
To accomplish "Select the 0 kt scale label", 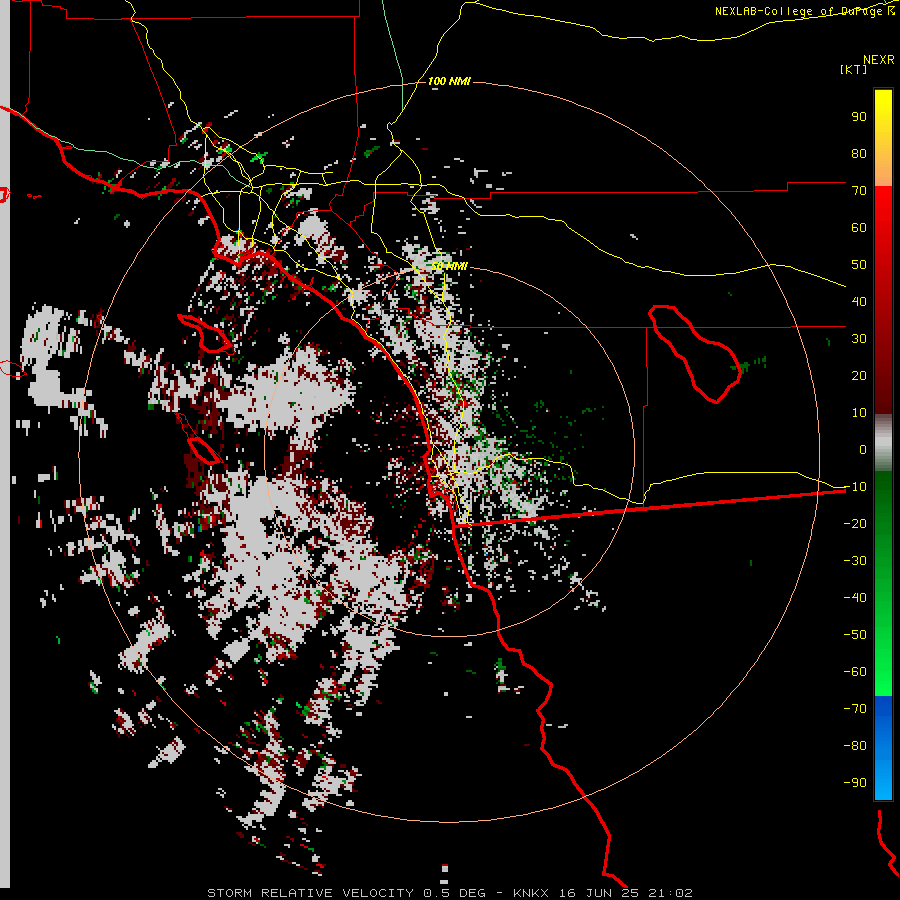I will [863, 450].
